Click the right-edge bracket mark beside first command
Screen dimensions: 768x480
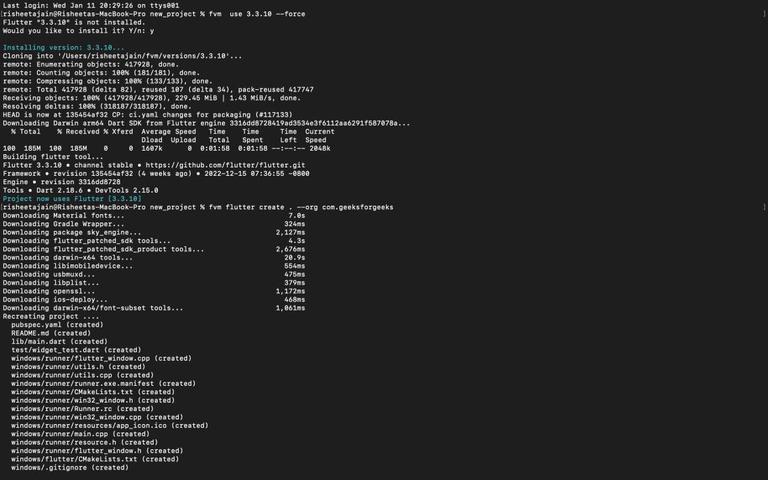(764, 14)
